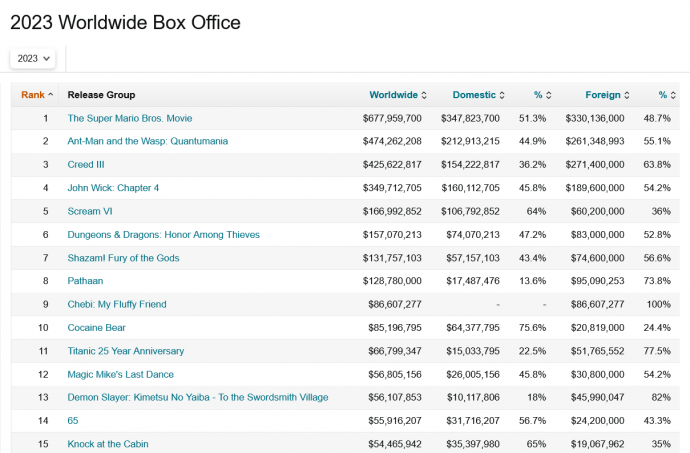690x453 pixels.
Task: Select worldwide value $349,712,705
Action: point(392,188)
